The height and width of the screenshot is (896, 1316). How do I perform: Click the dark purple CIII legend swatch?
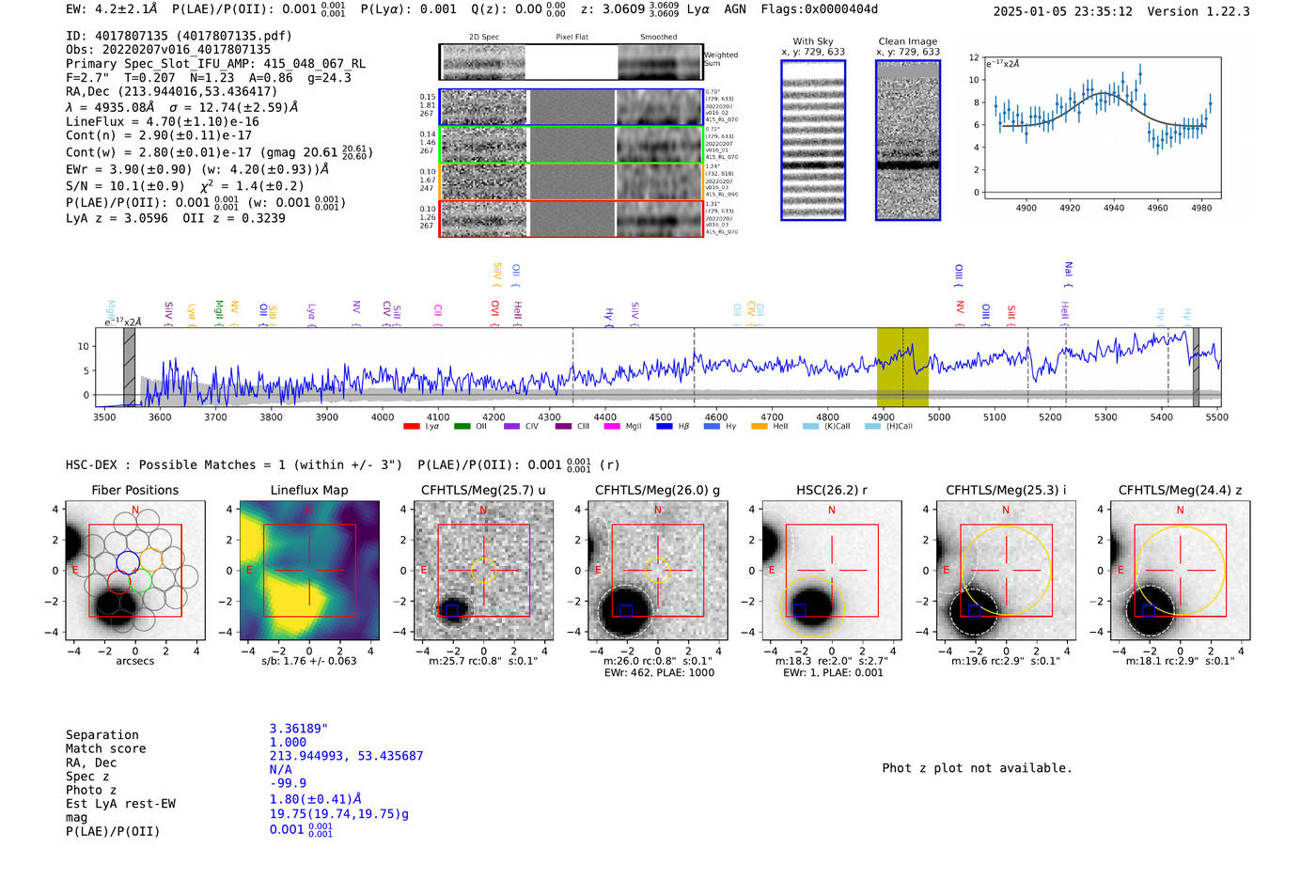pyautogui.click(x=563, y=427)
